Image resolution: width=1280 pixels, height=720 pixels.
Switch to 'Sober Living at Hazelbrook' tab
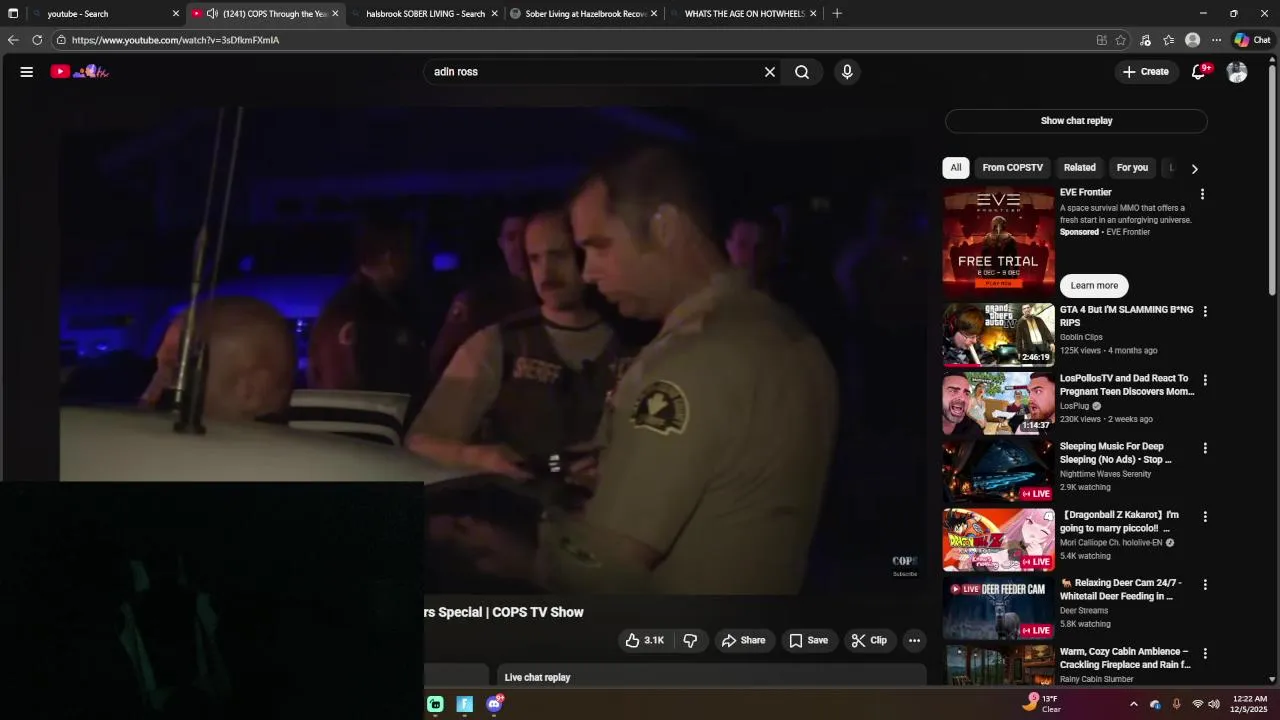[x=585, y=14]
